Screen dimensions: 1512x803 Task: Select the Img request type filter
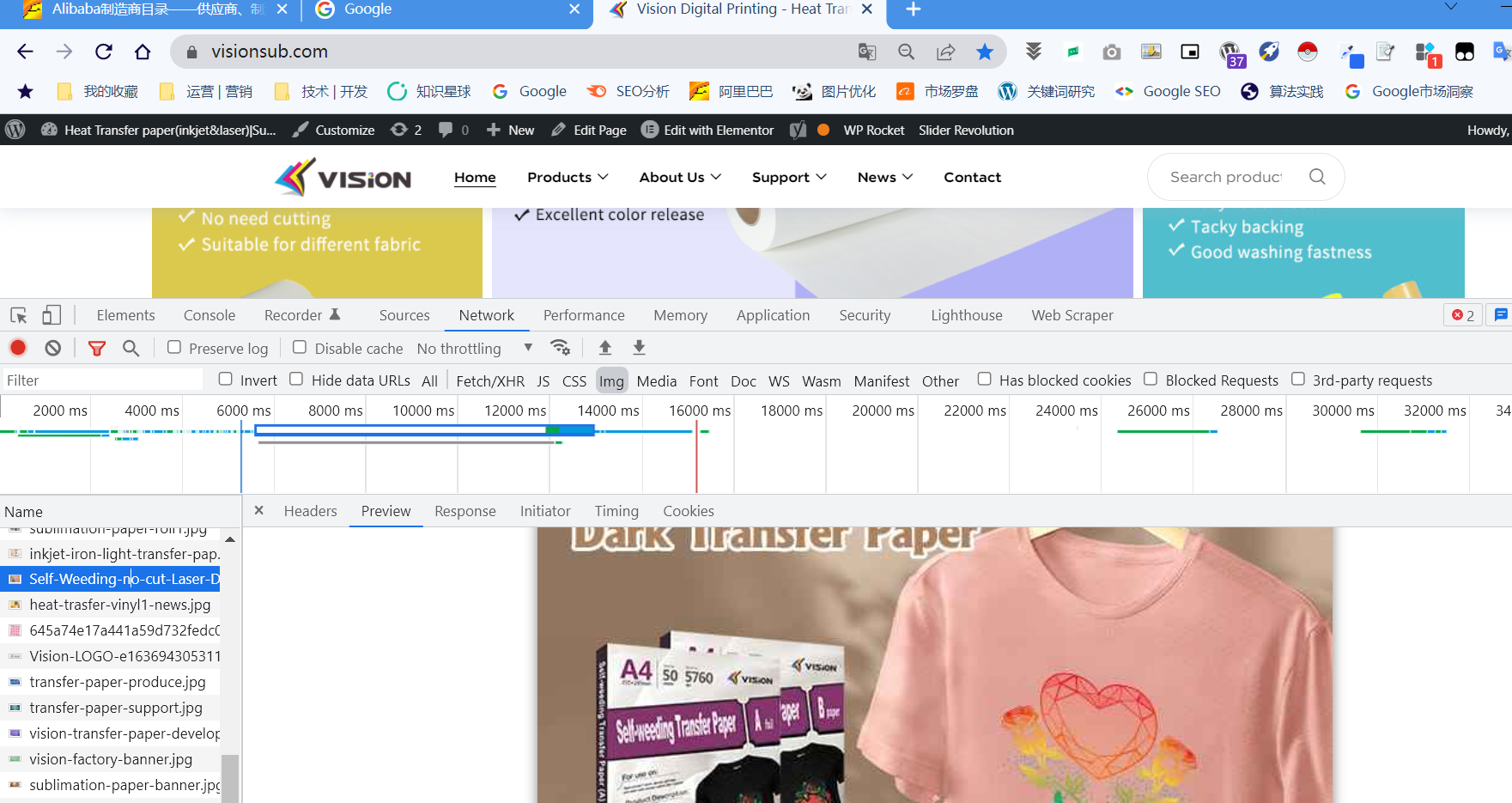coord(611,380)
